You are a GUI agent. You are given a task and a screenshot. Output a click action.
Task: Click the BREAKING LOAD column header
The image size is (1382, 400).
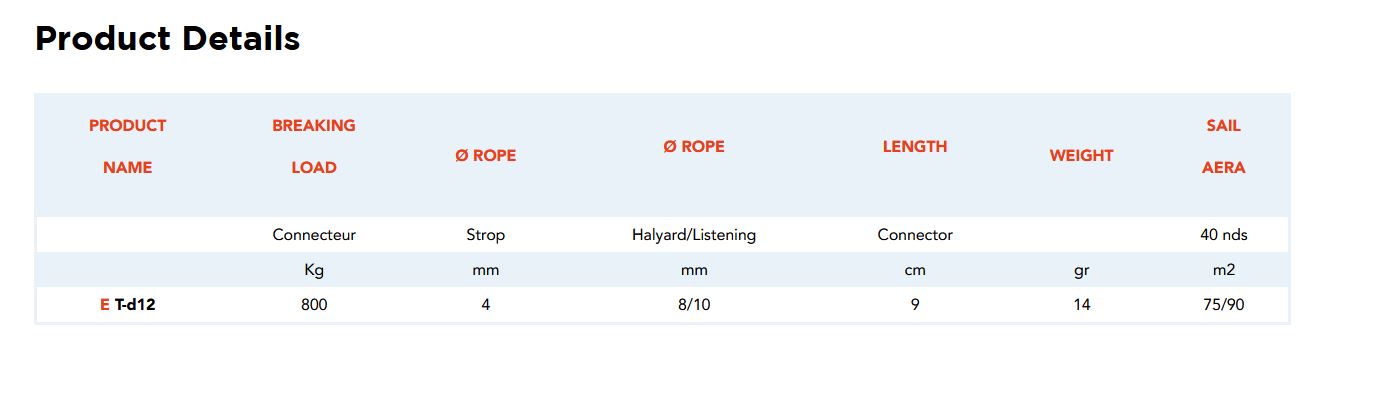(314, 146)
